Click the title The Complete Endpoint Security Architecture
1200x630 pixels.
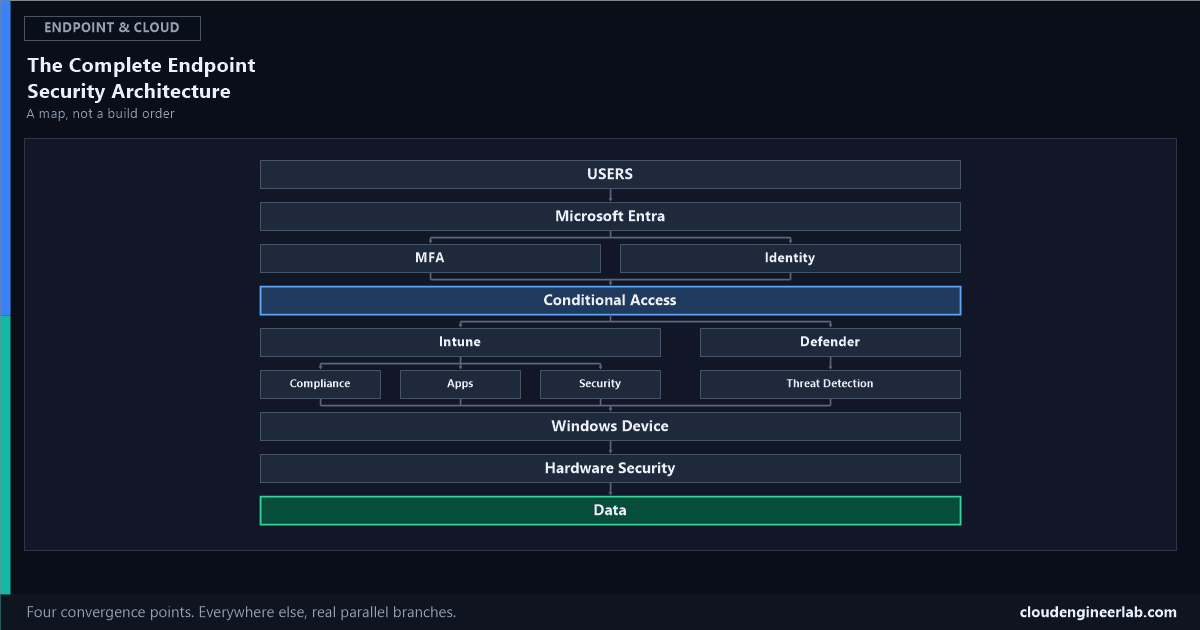point(141,78)
